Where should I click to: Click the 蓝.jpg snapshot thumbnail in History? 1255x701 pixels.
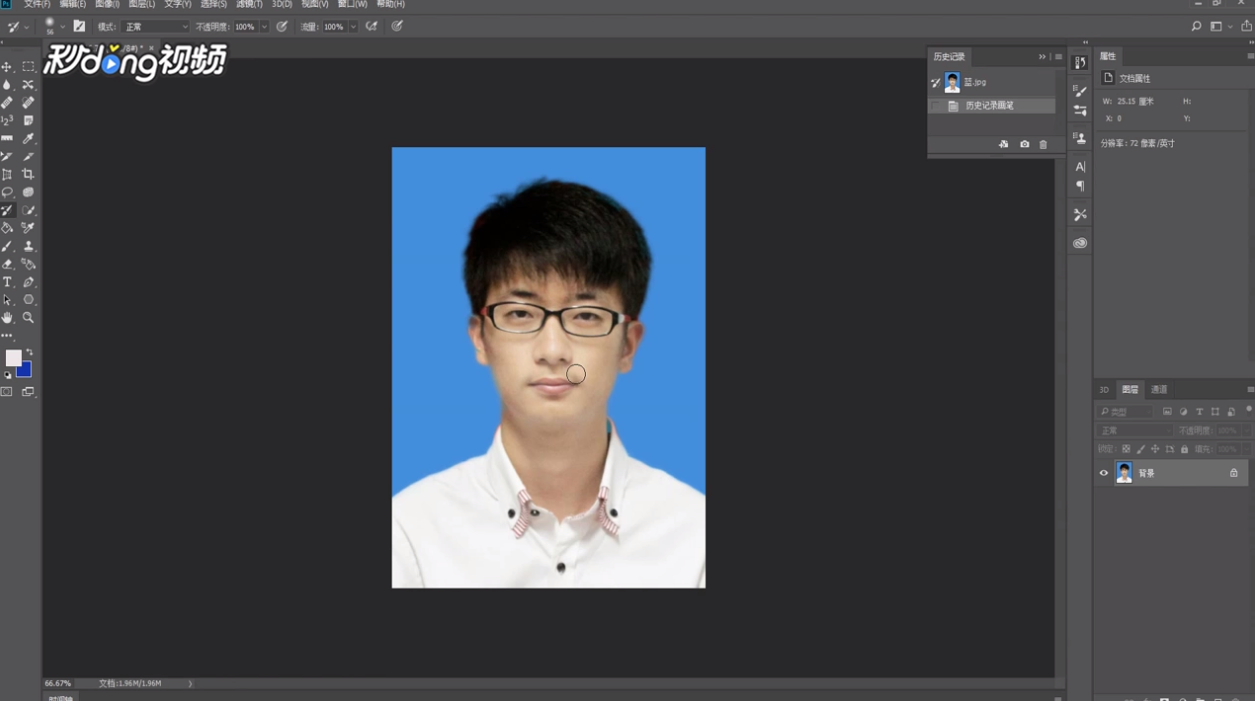tap(952, 82)
